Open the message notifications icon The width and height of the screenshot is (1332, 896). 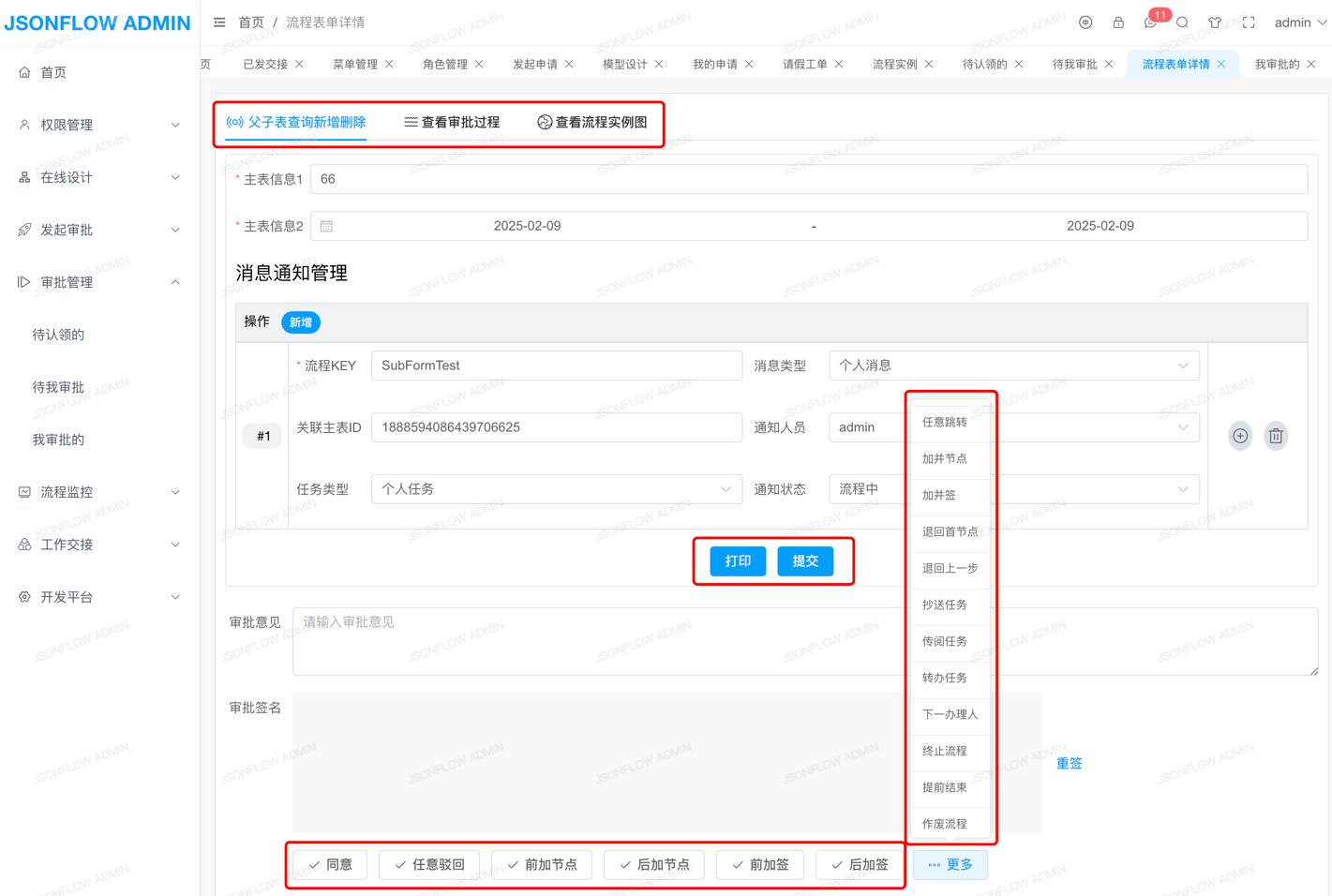click(1150, 22)
